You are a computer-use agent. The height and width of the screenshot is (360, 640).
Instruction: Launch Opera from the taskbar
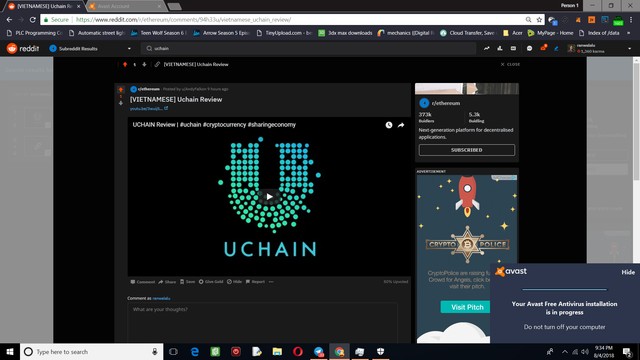(298, 352)
